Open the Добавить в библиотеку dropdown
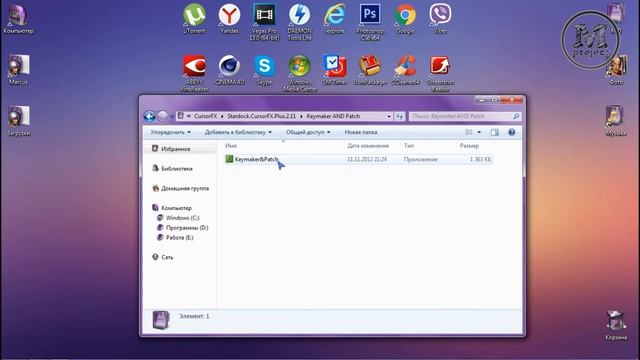Image resolution: width=640 pixels, height=360 pixels. pyautogui.click(x=238, y=132)
